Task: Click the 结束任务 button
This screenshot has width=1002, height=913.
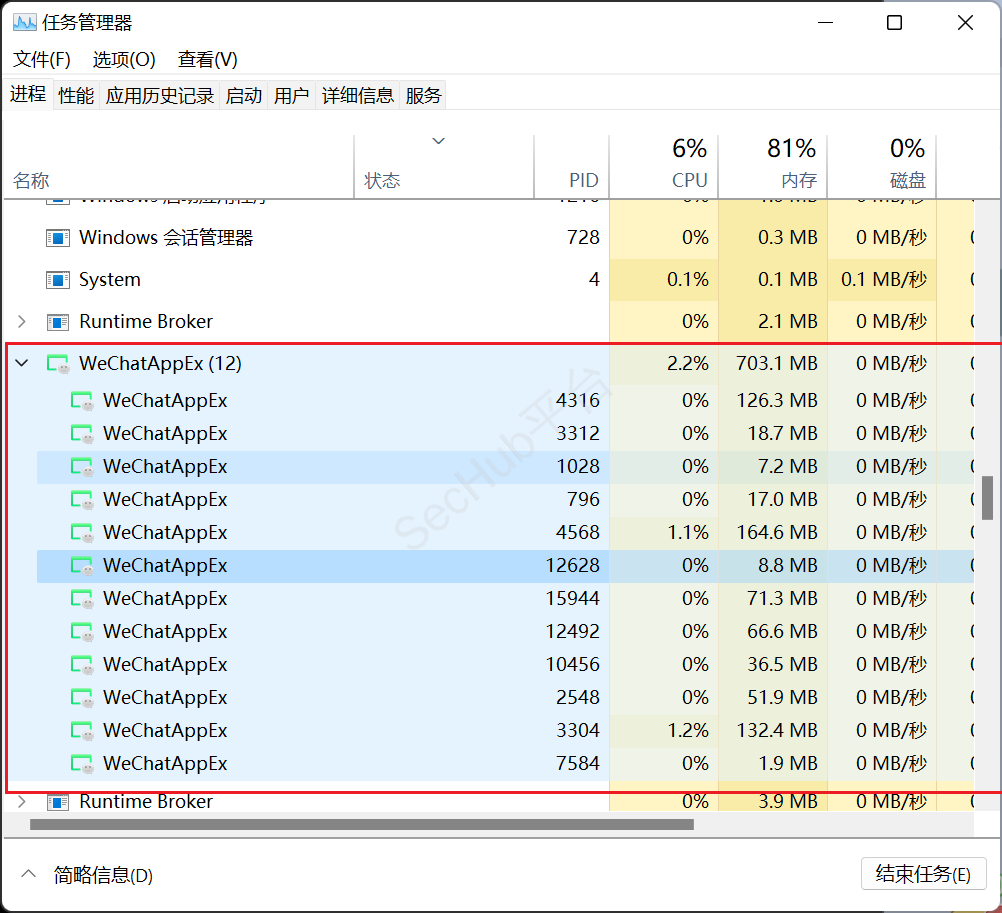Action: (x=923, y=874)
